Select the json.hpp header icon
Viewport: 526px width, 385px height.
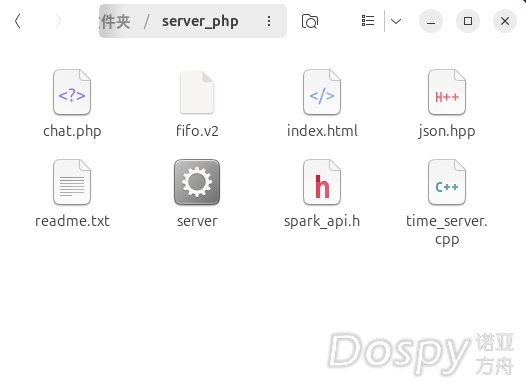tap(447, 92)
